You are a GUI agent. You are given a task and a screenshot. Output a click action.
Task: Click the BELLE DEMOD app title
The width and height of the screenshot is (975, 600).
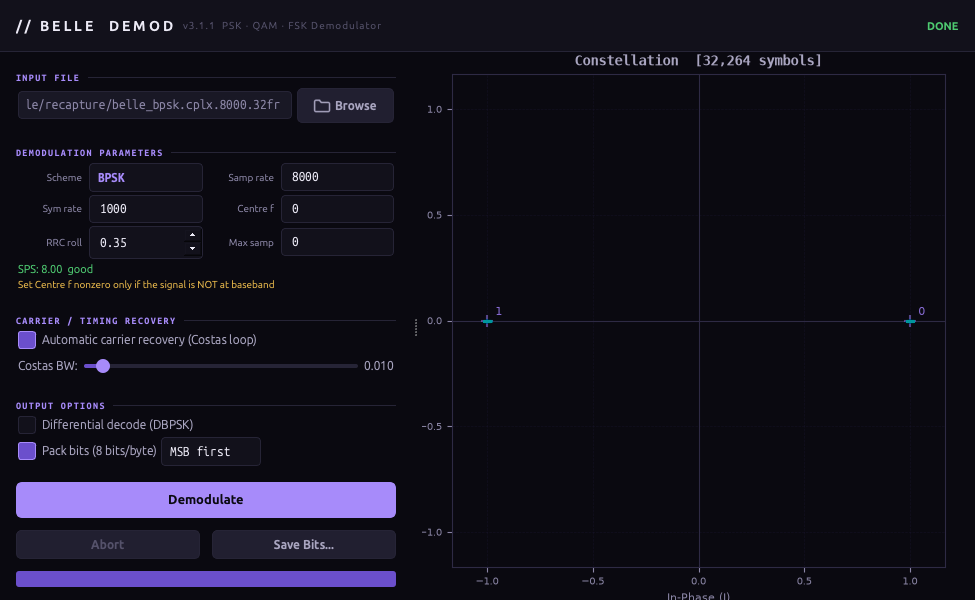(95, 26)
